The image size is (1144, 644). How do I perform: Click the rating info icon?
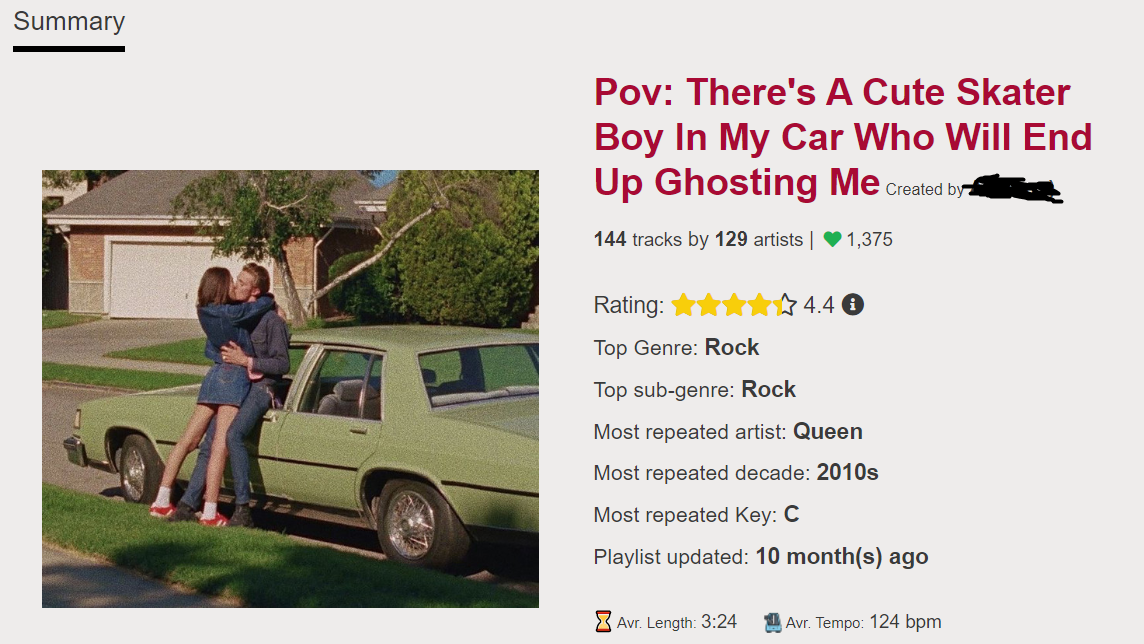(853, 304)
